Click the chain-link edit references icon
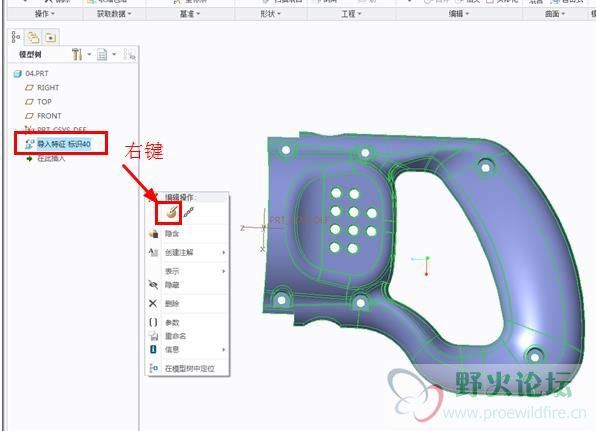Screen dimensions: 596x431 coord(189,212)
